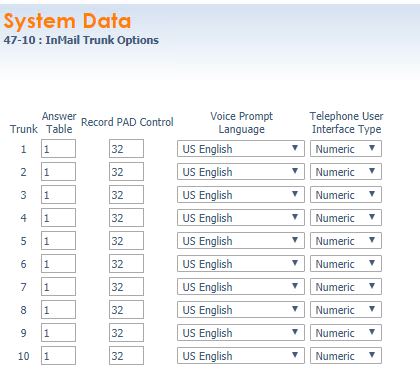Image resolution: width=420 pixels, height=374 pixels.
Task: Open Voice Prompt Language dropdown for trunk 9
Action: (x=241, y=333)
